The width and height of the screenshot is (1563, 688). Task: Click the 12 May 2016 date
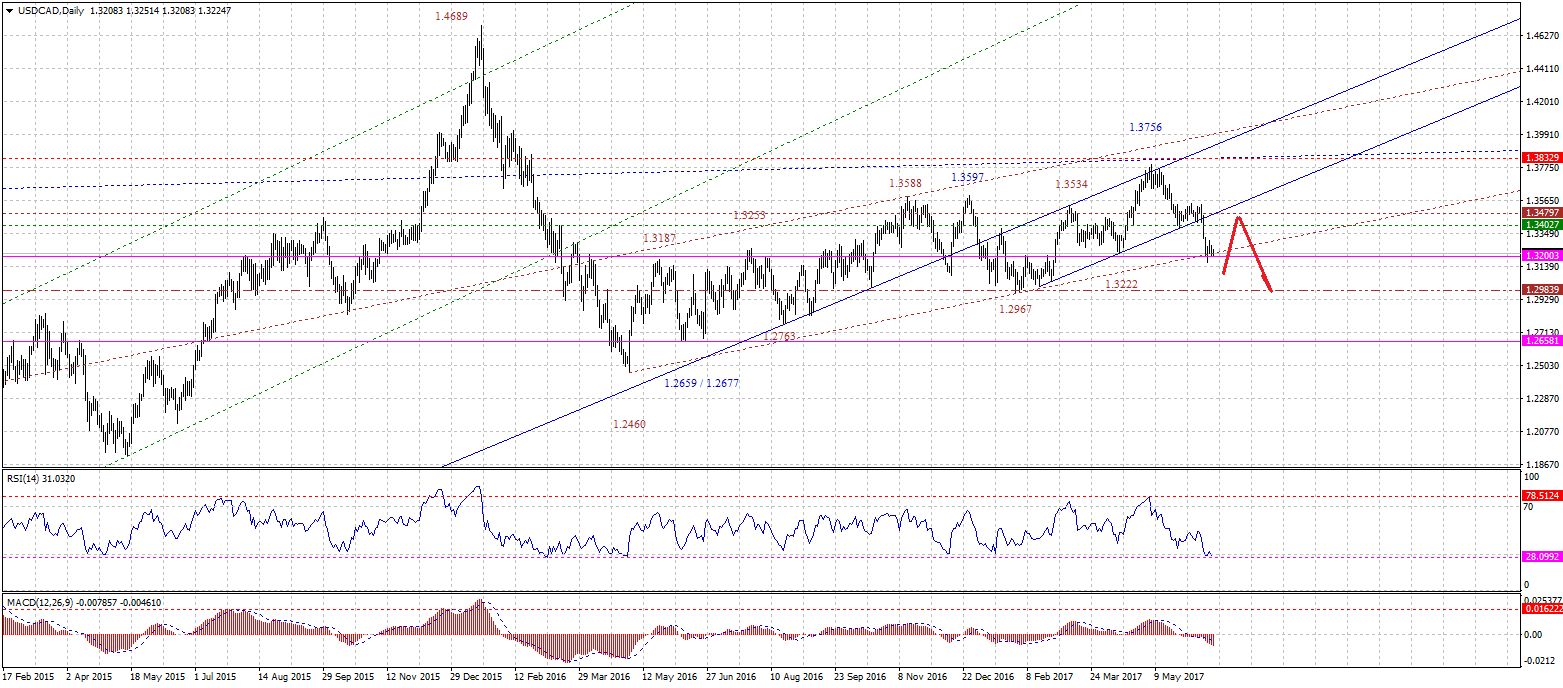coord(668,677)
